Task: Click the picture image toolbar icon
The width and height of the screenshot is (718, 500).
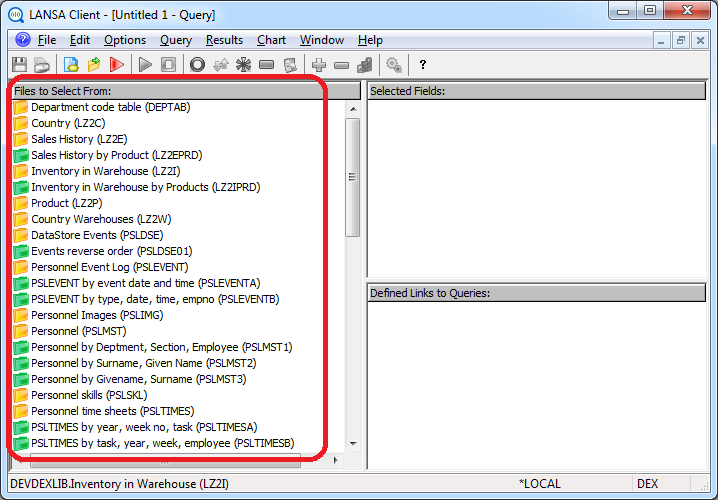Action: (x=290, y=65)
